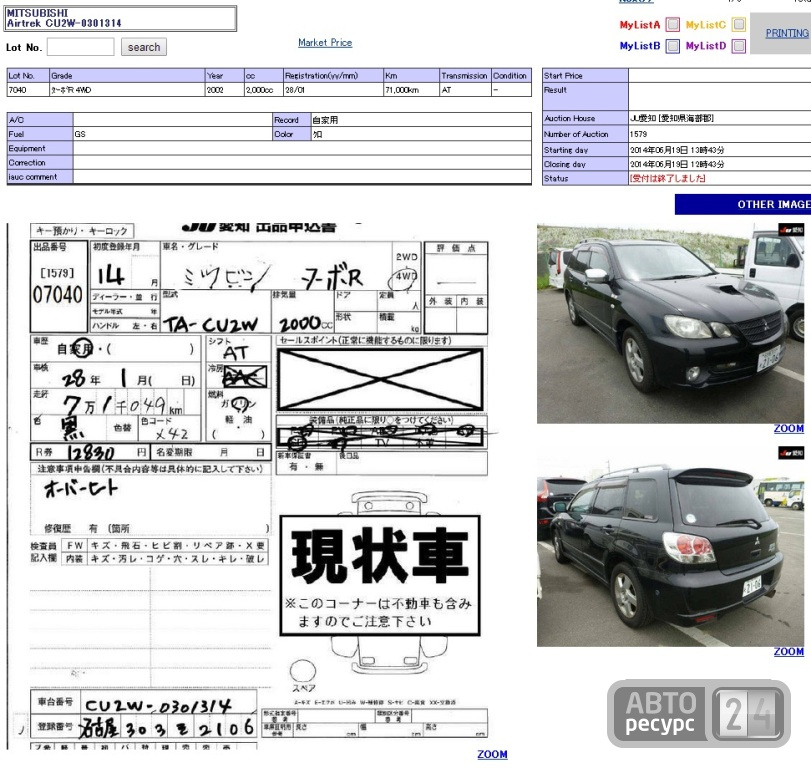Click the Mitsubishi Airtrek CU2W-0301314 title box
This screenshot has width=811, height=768.
pos(120,18)
